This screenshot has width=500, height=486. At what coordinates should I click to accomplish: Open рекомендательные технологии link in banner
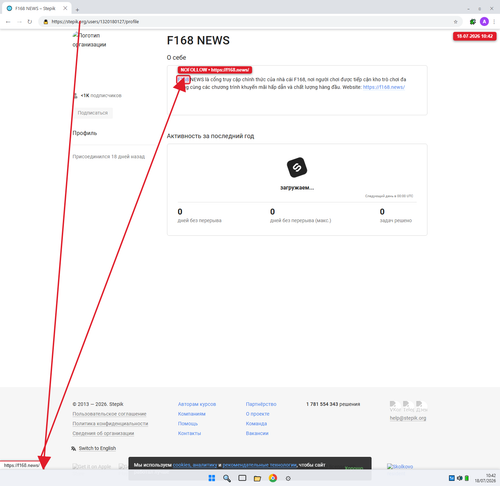click(259, 465)
